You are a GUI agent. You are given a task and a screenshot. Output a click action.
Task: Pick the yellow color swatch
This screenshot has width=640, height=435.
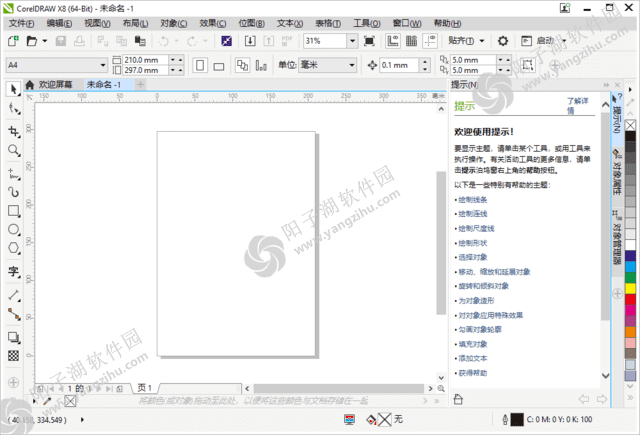(631, 289)
